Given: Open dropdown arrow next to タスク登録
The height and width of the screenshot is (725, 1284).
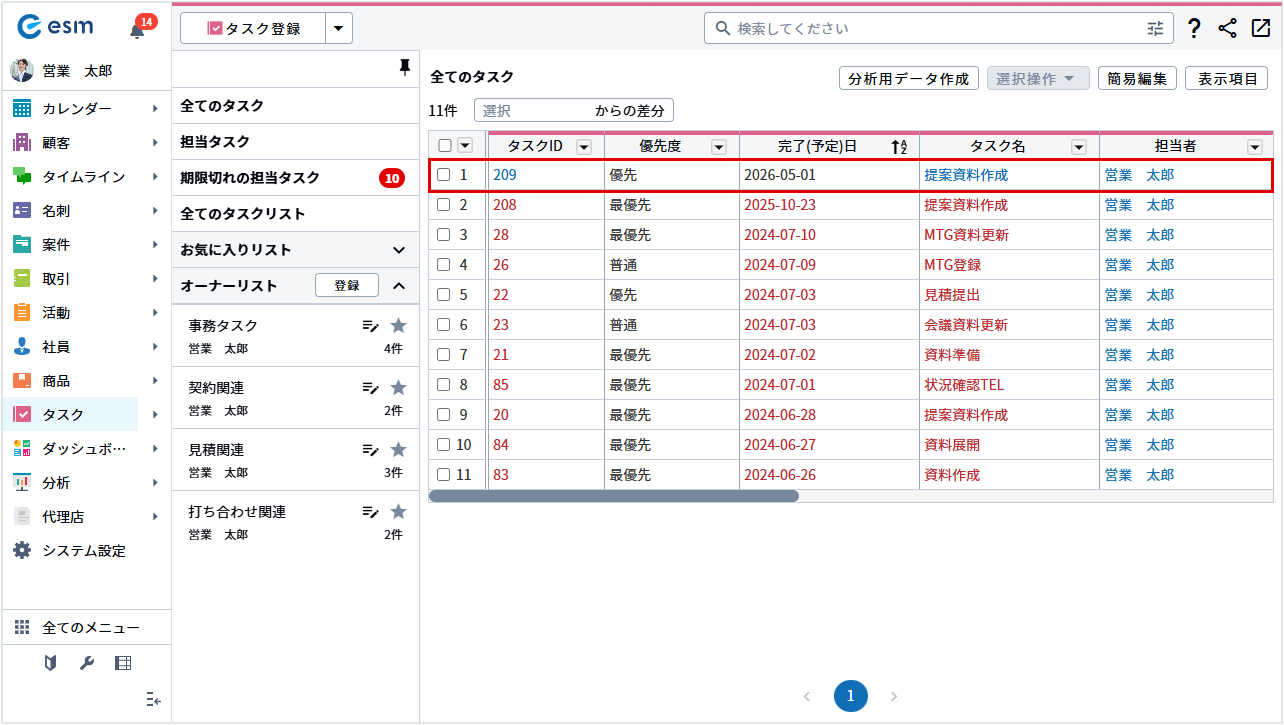Looking at the screenshot, I should tap(339, 29).
